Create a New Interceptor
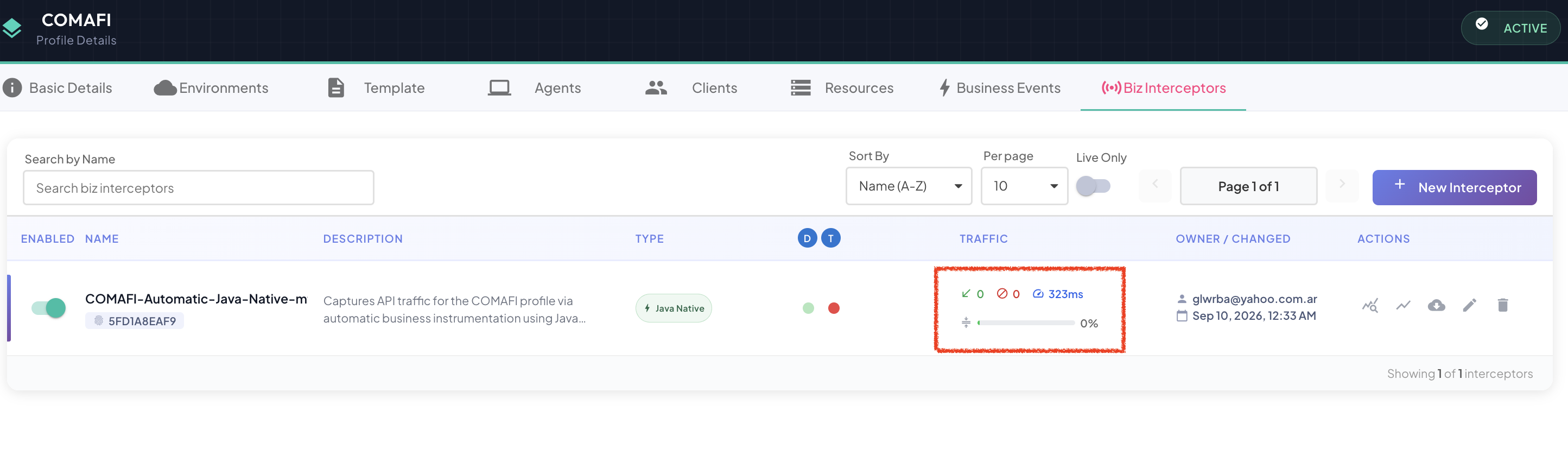Viewport: 1568px width, 455px height. [x=1454, y=187]
